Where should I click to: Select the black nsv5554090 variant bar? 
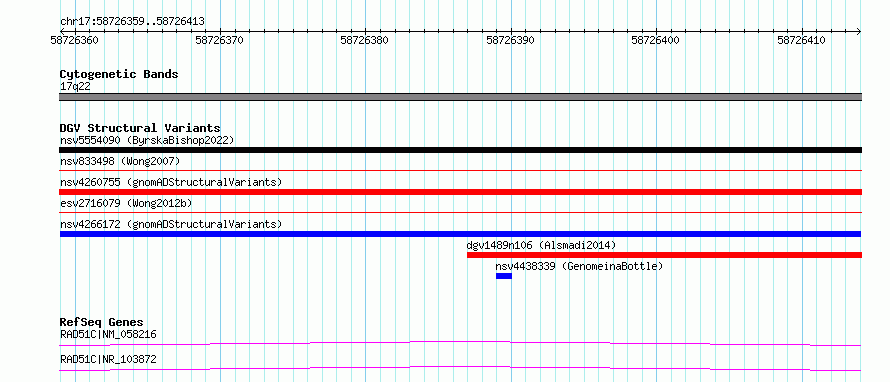[x=460, y=150]
